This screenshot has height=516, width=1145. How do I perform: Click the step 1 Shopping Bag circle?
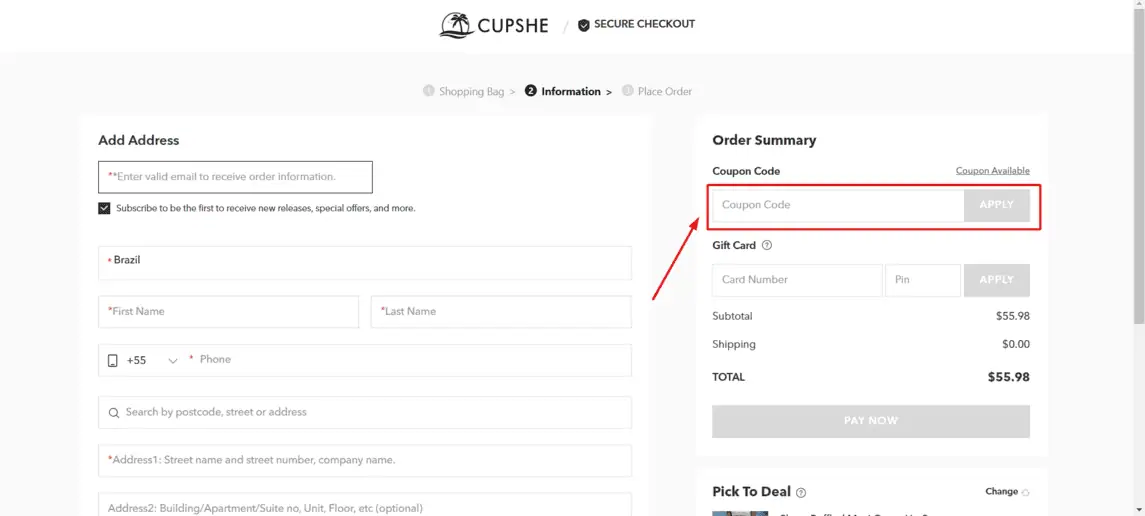[x=429, y=91]
